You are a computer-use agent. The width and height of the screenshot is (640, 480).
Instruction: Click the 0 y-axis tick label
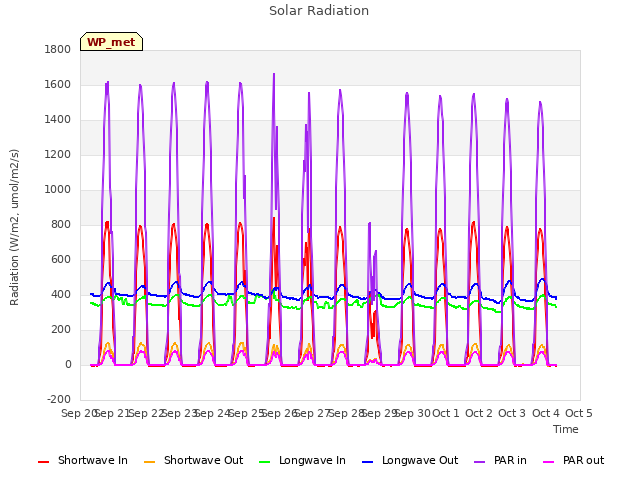pos(68,365)
